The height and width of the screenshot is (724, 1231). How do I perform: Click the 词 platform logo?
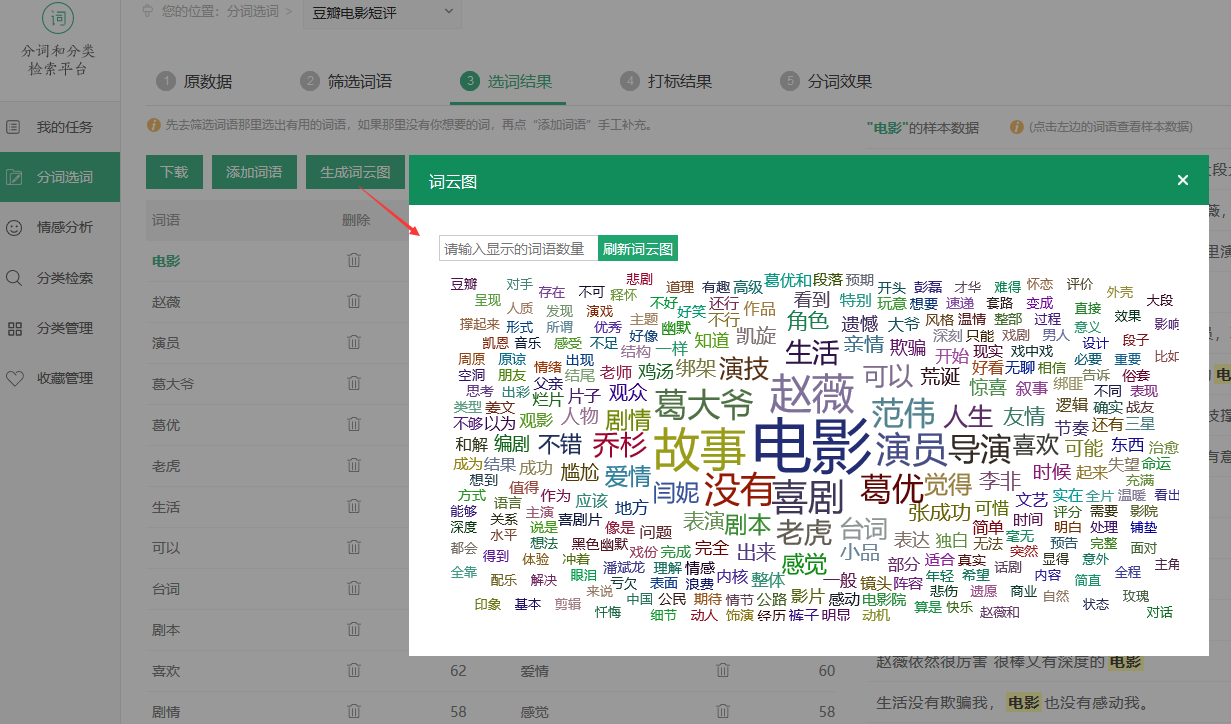click(59, 18)
